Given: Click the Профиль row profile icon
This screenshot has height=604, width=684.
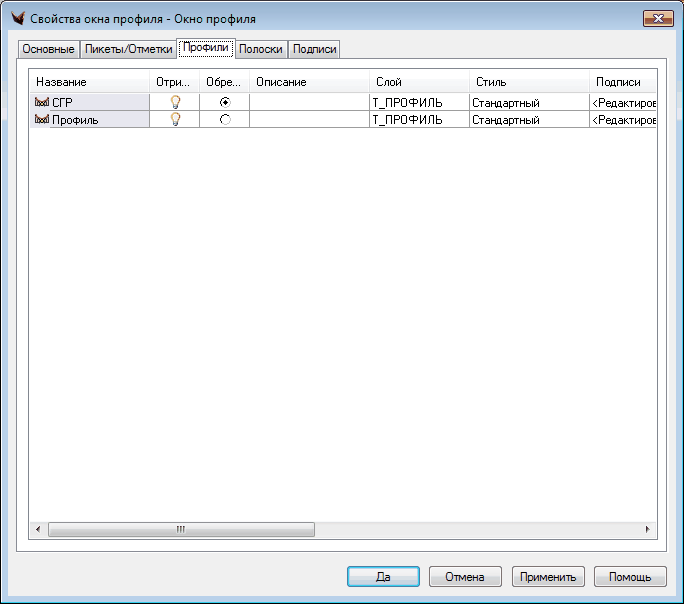Looking at the screenshot, I should (x=42, y=119).
